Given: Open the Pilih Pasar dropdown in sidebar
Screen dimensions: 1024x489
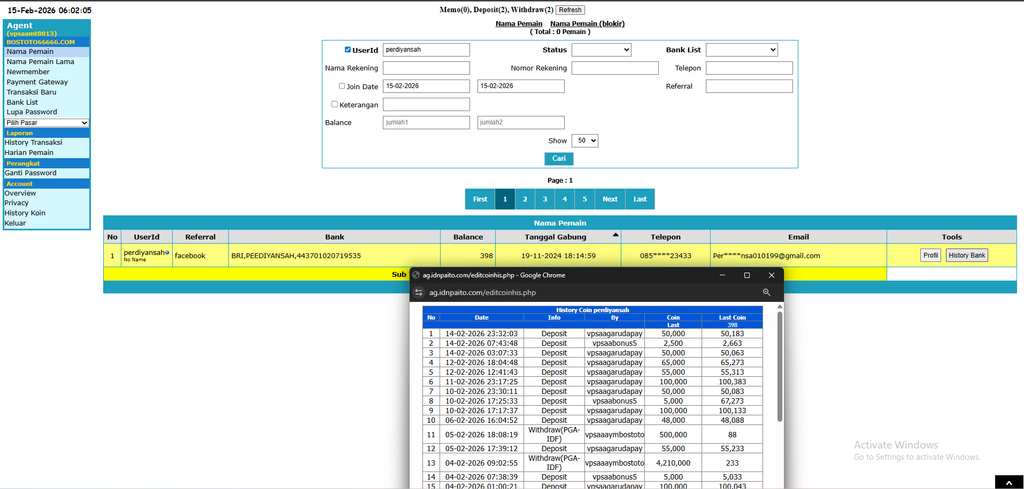Looking at the screenshot, I should (x=47, y=123).
